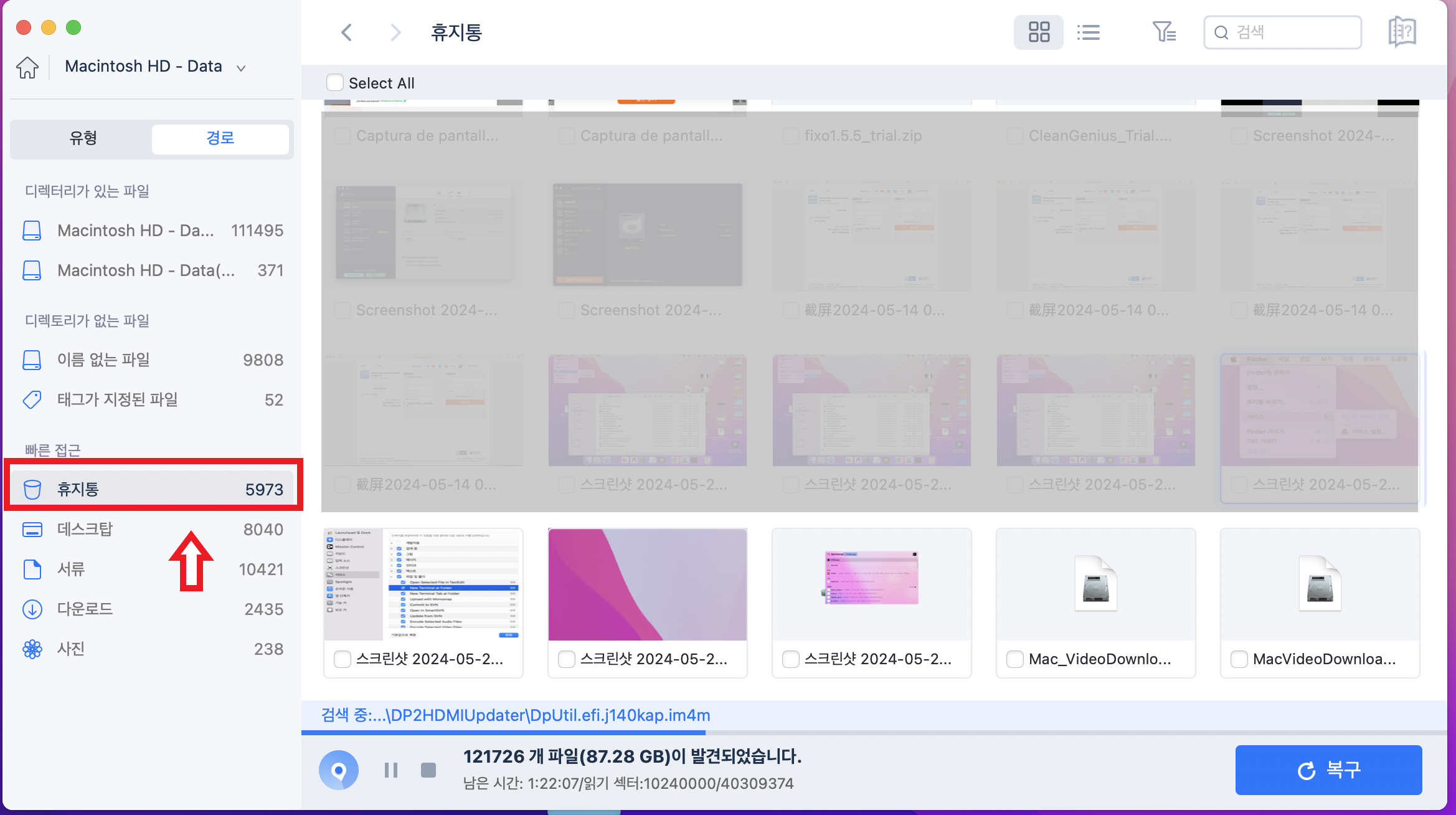Click the home icon above the sidebar
This screenshot has width=1456, height=815.
27,67
